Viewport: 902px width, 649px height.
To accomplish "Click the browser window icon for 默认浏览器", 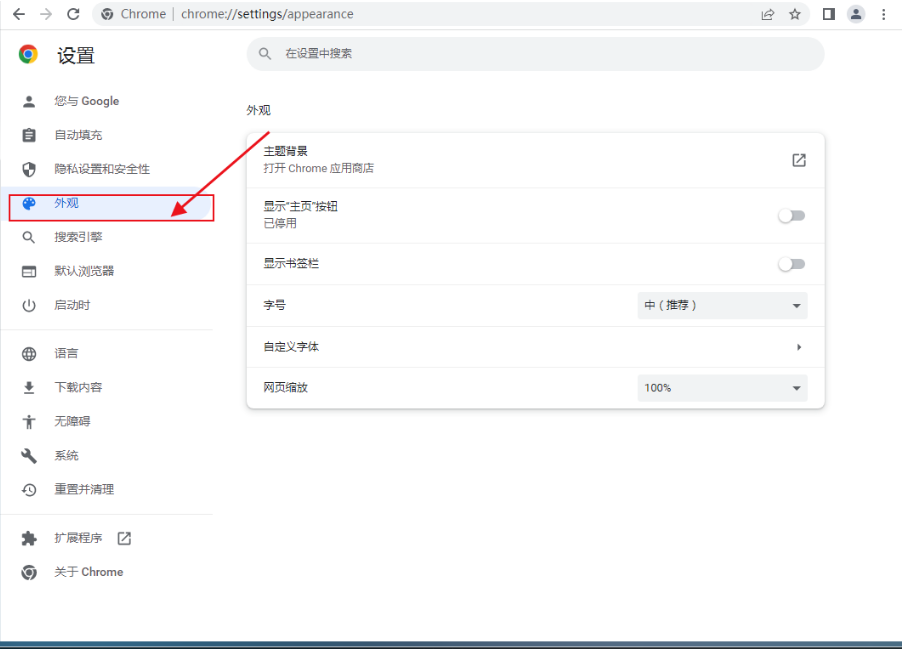I will 29,271.
